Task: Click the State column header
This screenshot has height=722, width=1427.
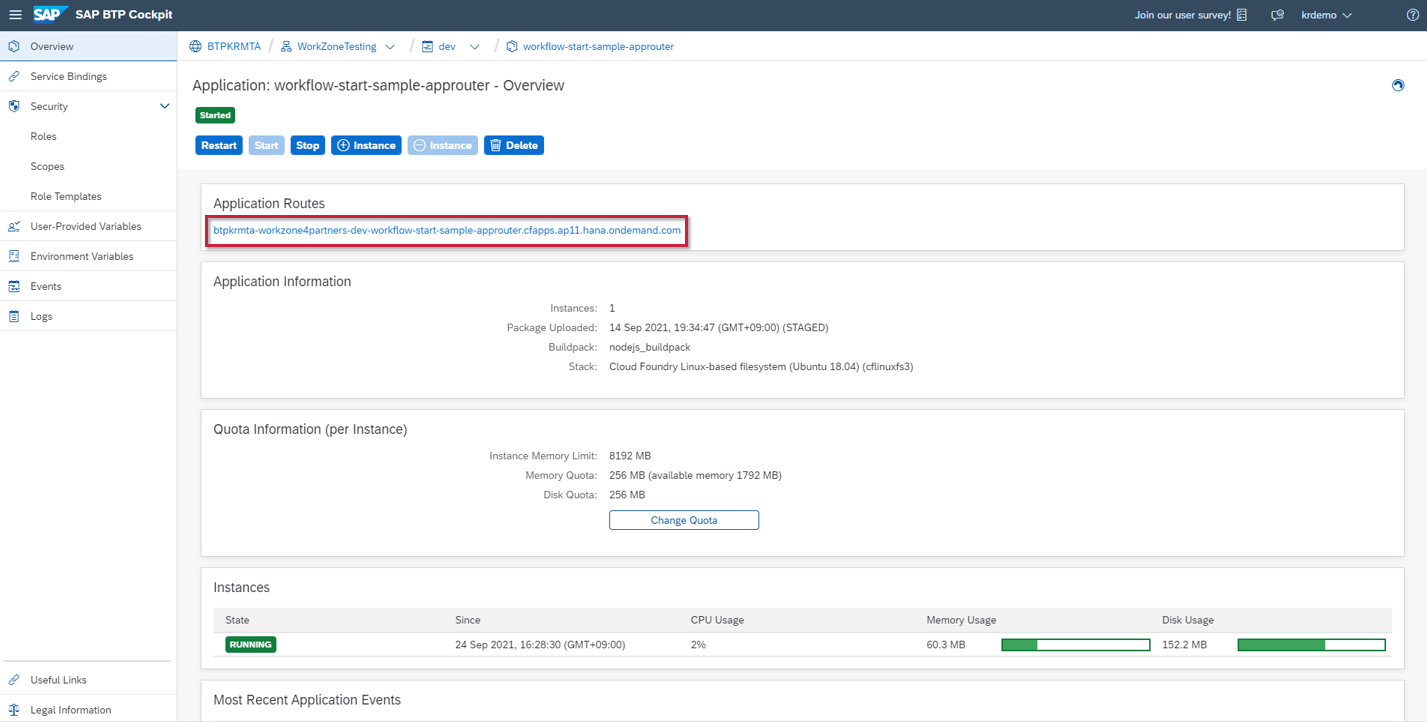Action: tap(237, 620)
